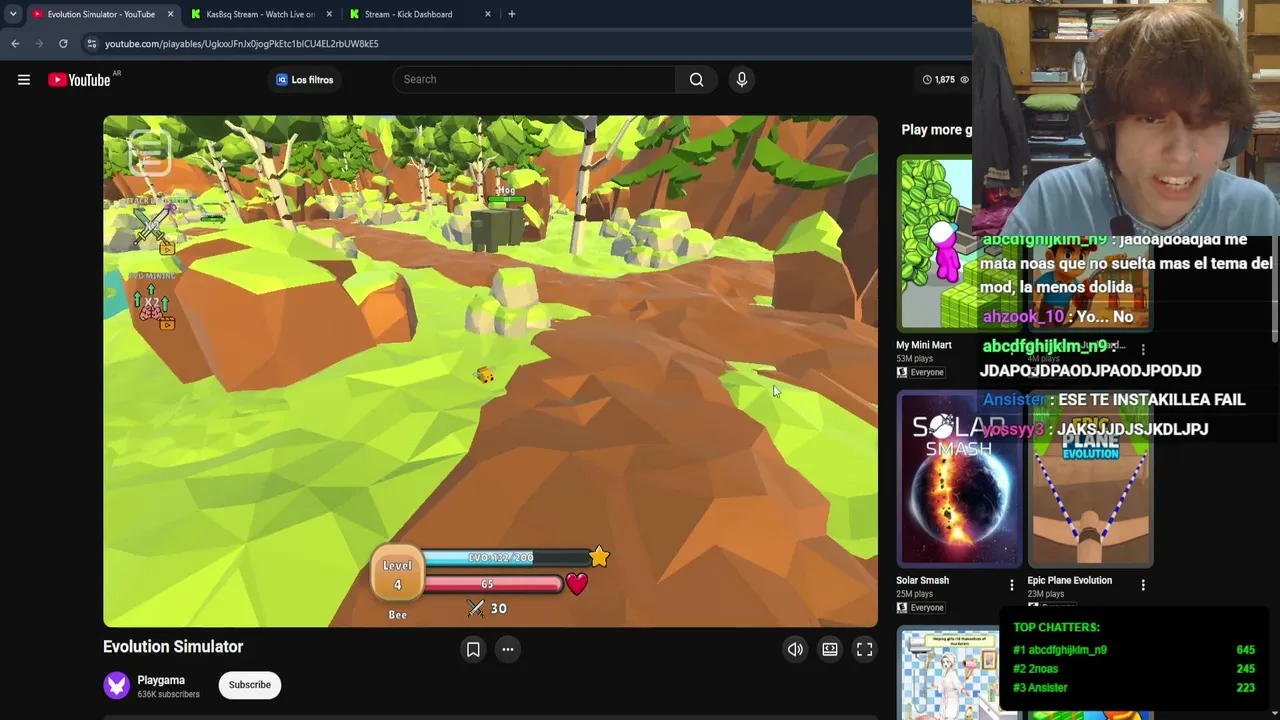This screenshot has height=720, width=1280.
Task: Click the search magnifier button
Action: coord(696,80)
